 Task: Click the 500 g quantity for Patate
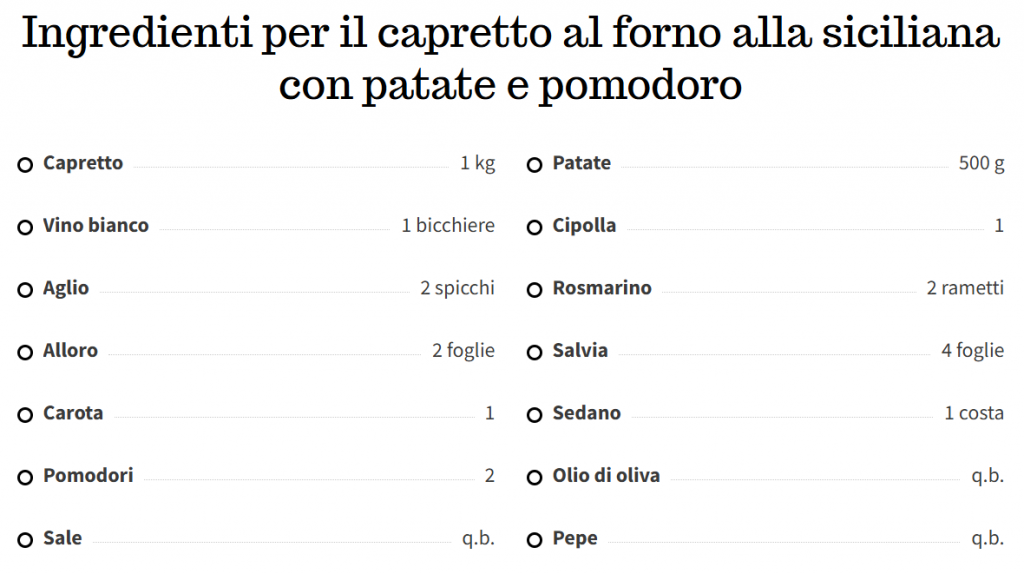tap(981, 163)
